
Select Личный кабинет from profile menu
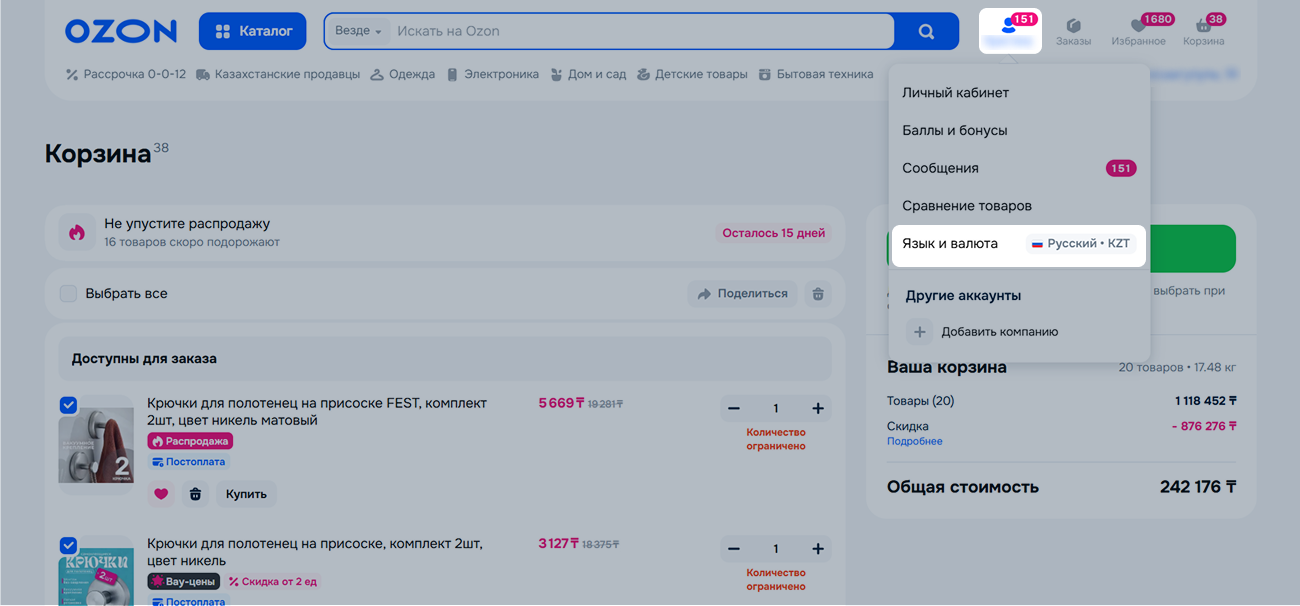(955, 93)
